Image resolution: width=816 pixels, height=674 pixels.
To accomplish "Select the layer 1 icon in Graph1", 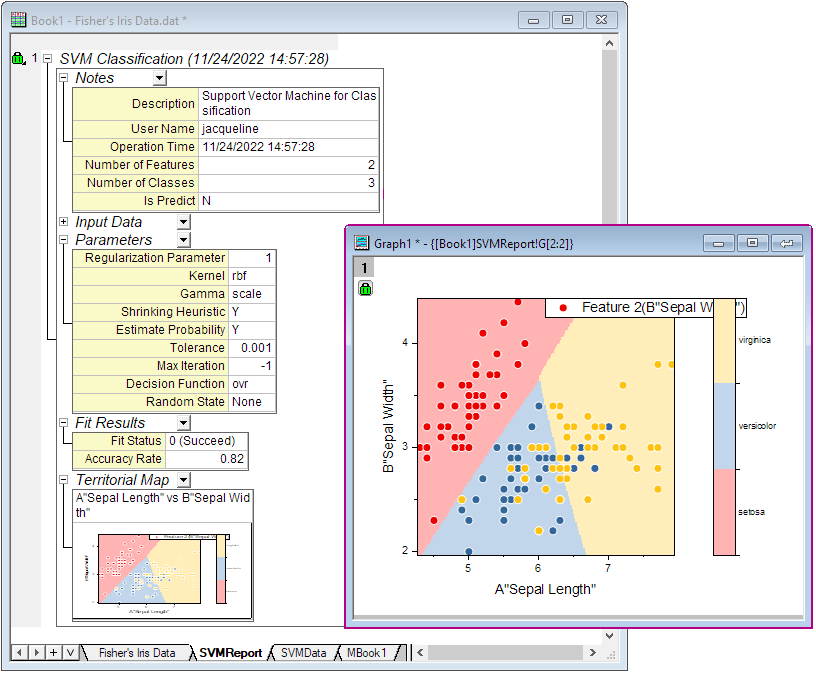I will [362, 266].
